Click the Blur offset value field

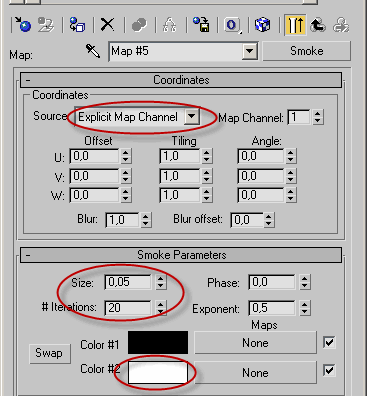tap(247, 220)
